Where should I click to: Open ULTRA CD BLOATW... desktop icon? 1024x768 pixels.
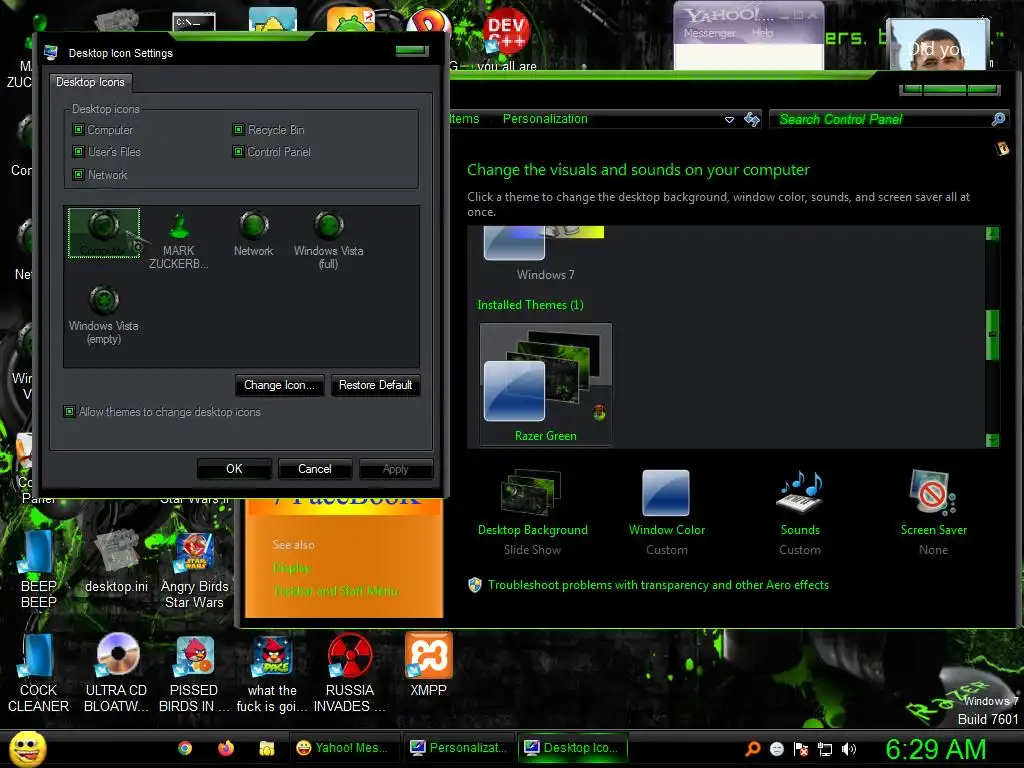coord(116,673)
